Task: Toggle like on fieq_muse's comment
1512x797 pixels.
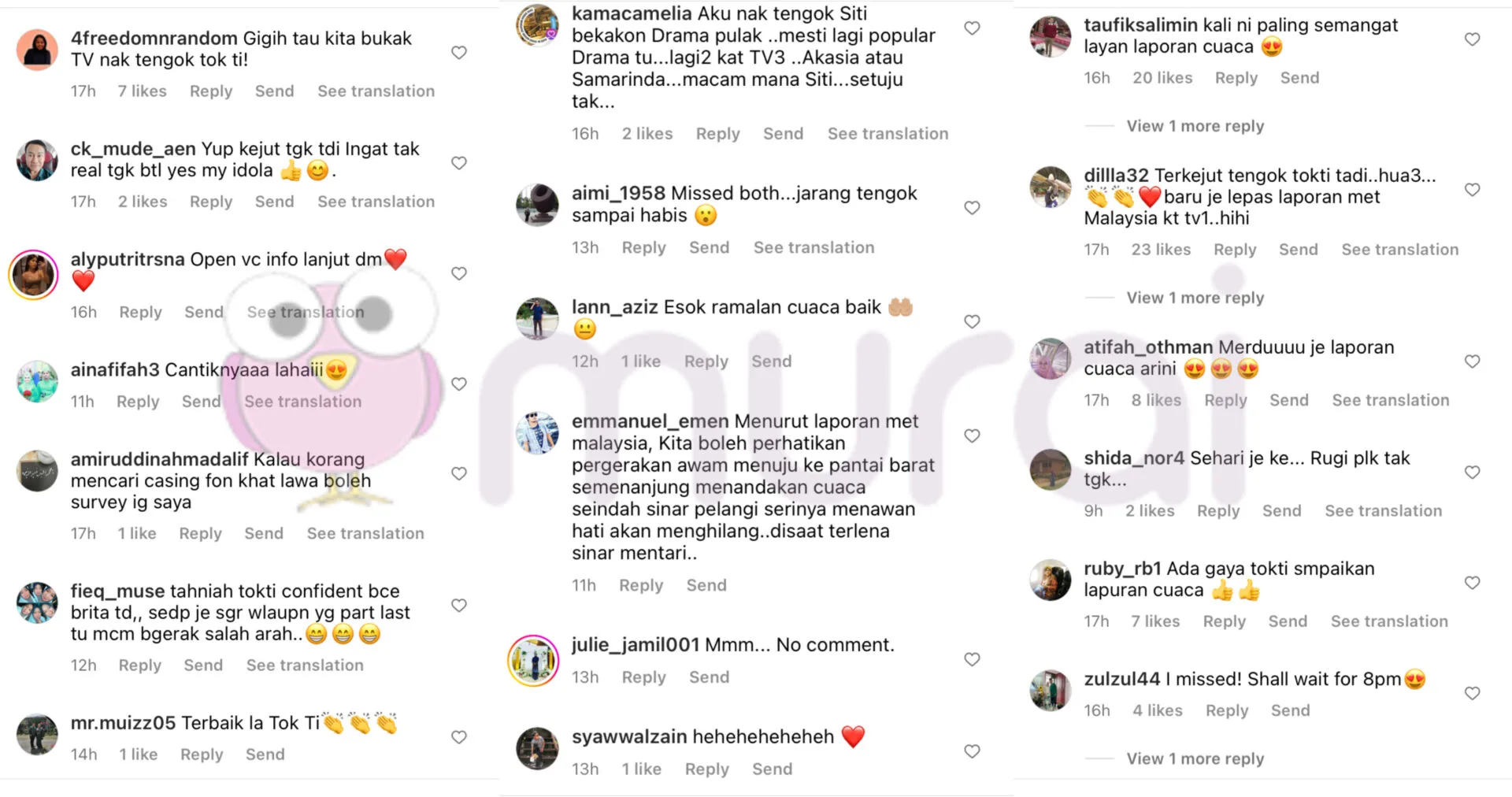Action: tap(459, 606)
